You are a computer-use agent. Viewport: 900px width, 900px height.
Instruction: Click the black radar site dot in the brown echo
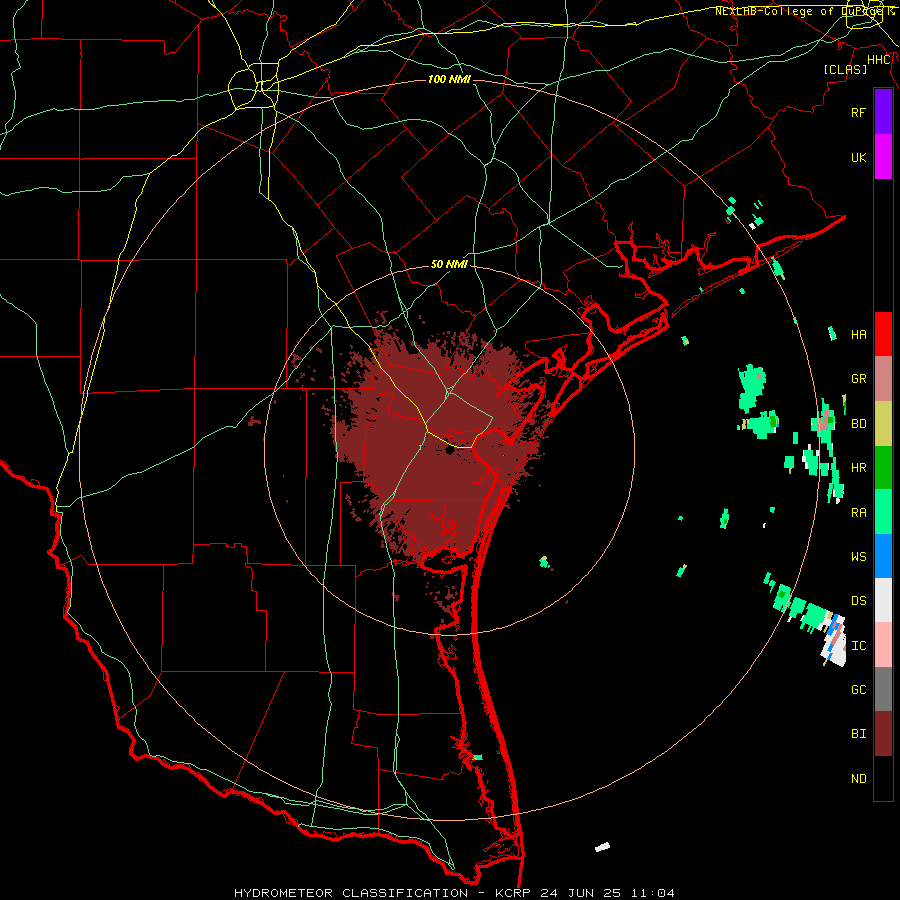click(449, 451)
